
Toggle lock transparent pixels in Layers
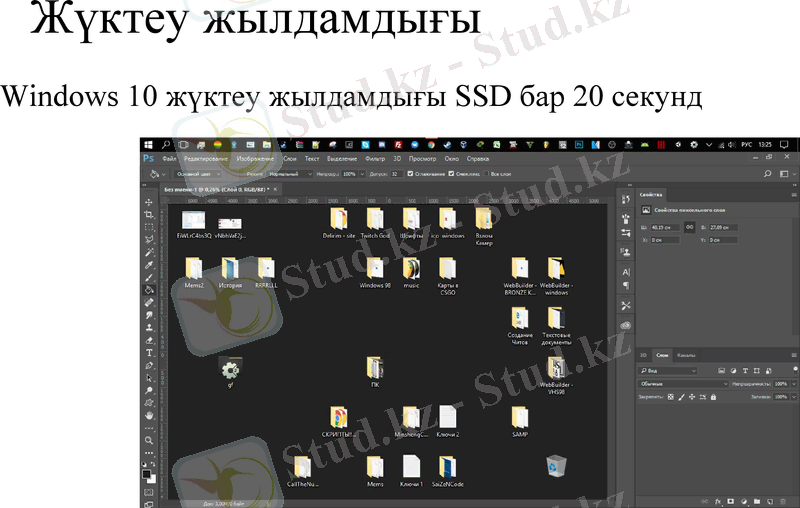tap(670, 397)
